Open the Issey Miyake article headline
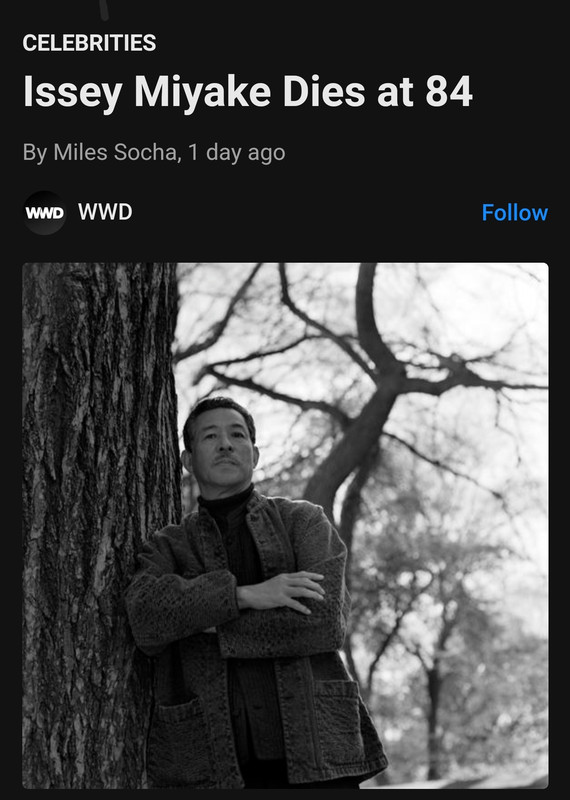 coord(247,92)
